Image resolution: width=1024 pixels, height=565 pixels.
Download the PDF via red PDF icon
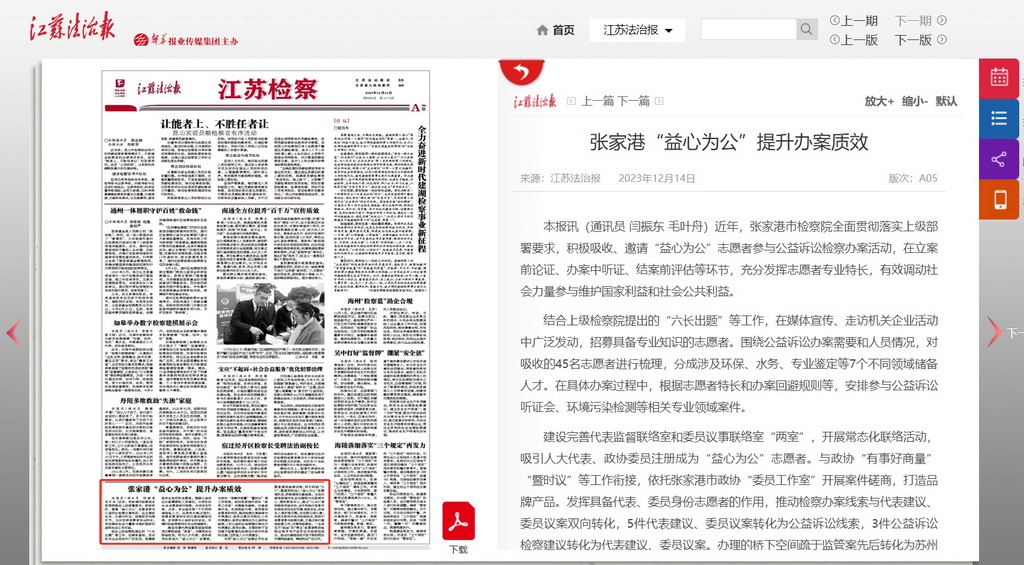point(458,521)
